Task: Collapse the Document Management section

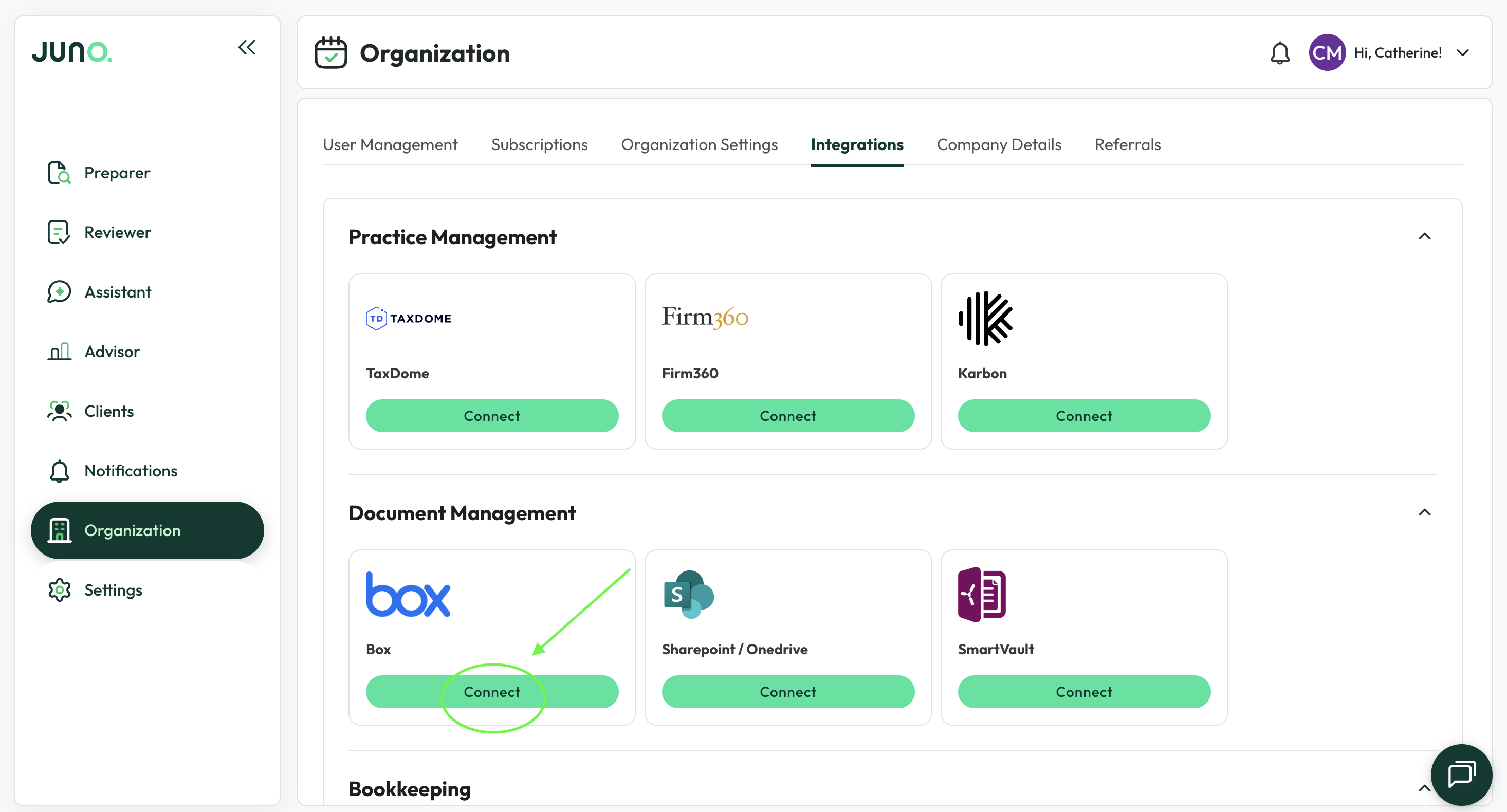Action: (1424, 512)
